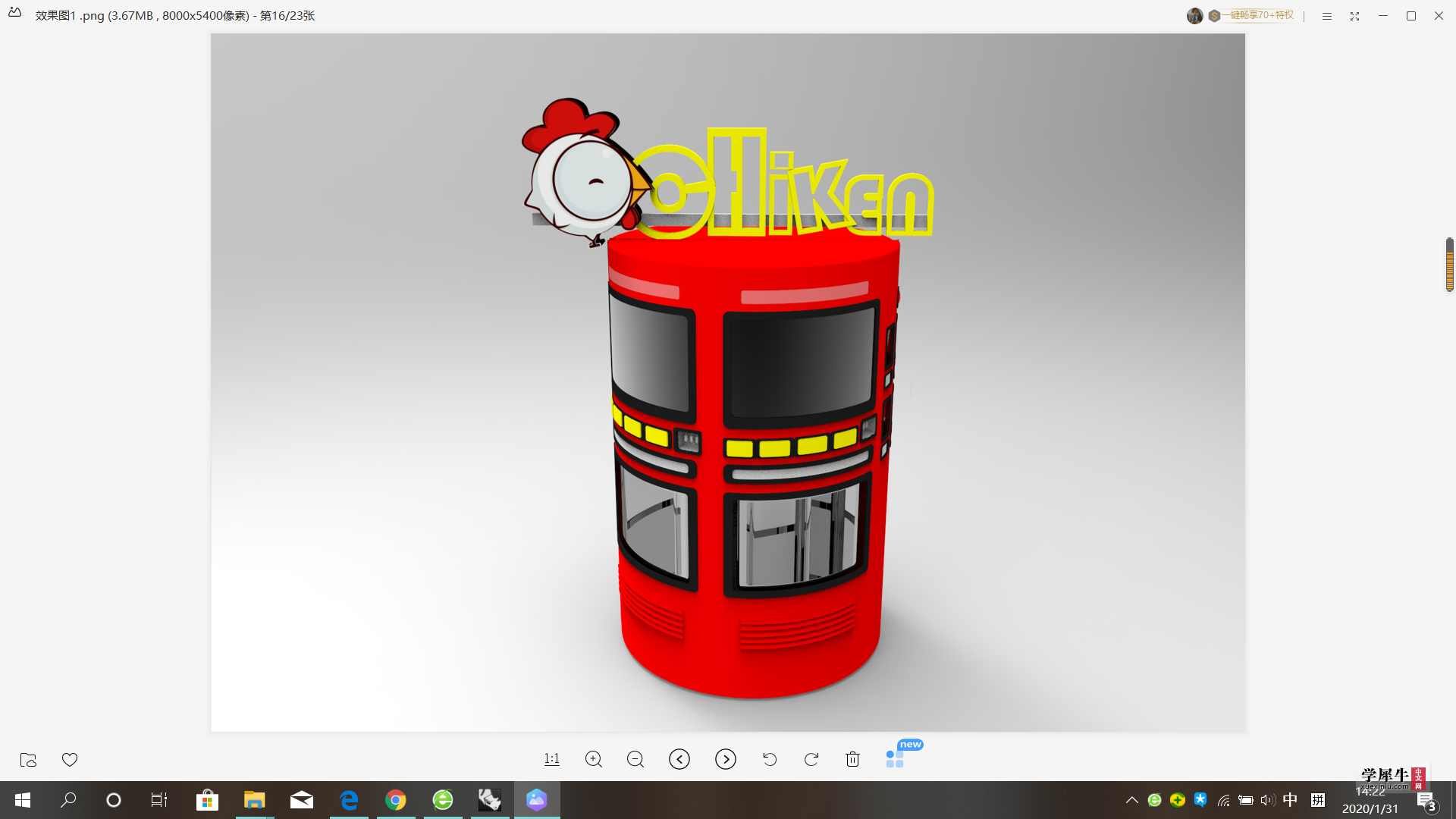1456x819 pixels.
Task: Close the image viewer window
Action: 1439,16
